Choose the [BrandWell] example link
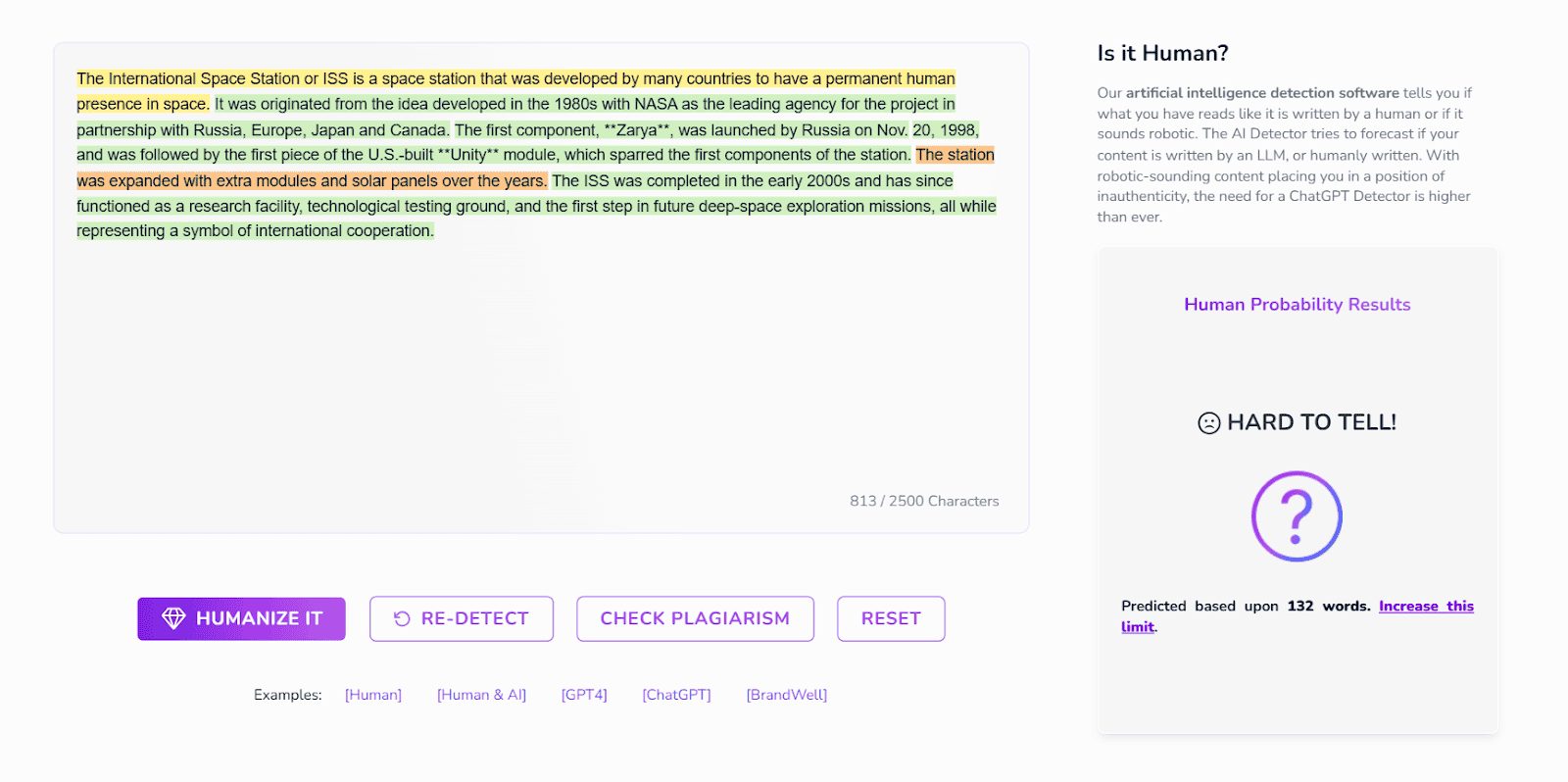 click(786, 695)
